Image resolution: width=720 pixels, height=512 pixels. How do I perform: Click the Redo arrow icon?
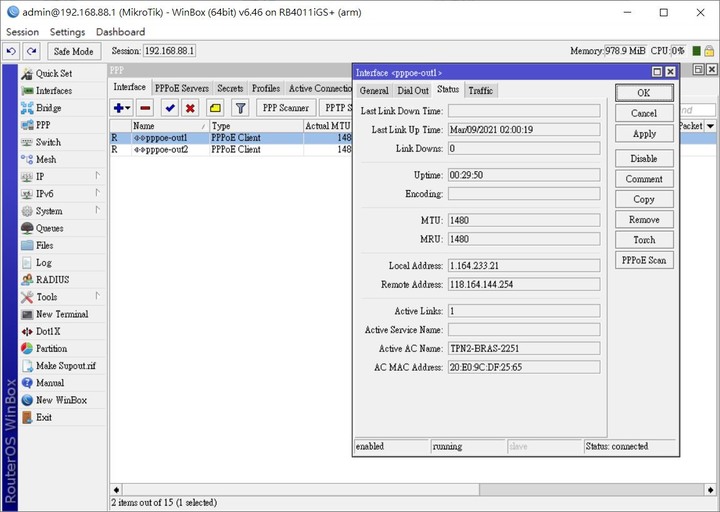pos(32,51)
